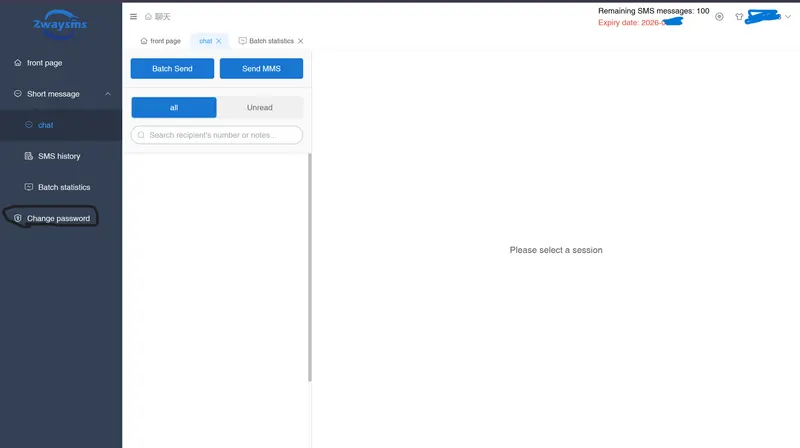Click the front page house icon in sidebar
Viewport: 800px width, 448px height.
(18, 62)
